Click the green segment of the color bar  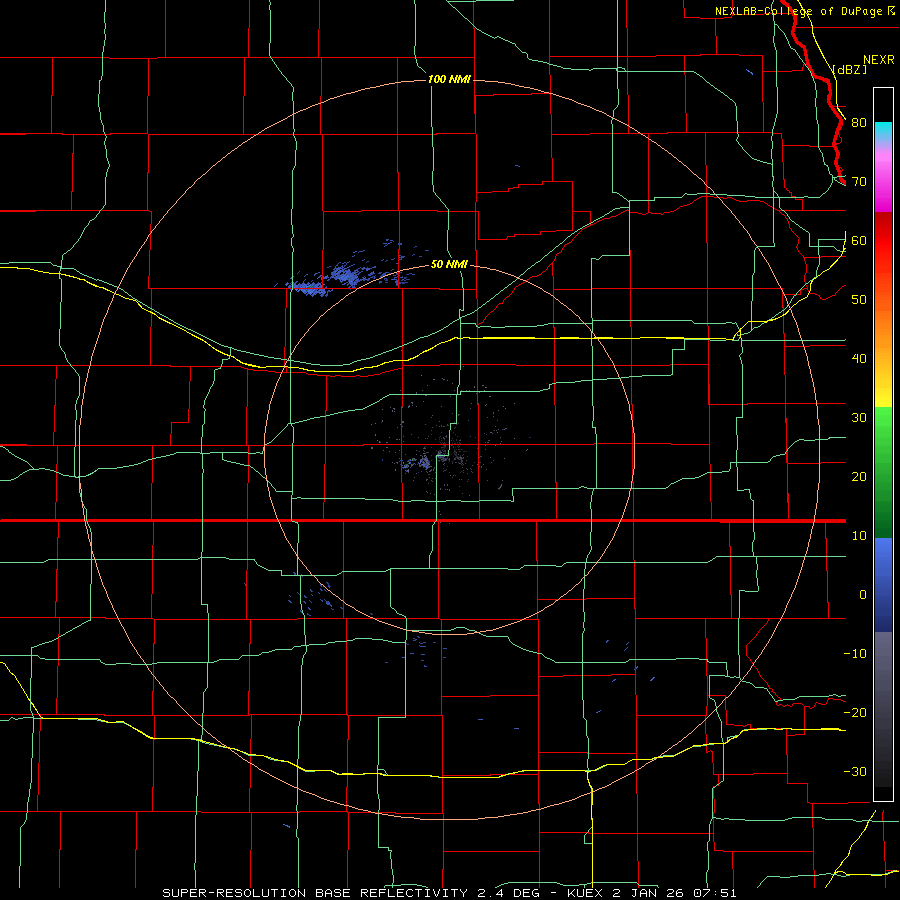883,472
